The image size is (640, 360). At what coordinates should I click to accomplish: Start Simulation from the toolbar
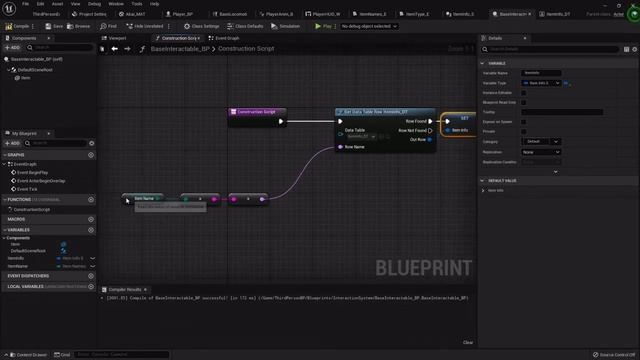pyautogui.click(x=285, y=26)
